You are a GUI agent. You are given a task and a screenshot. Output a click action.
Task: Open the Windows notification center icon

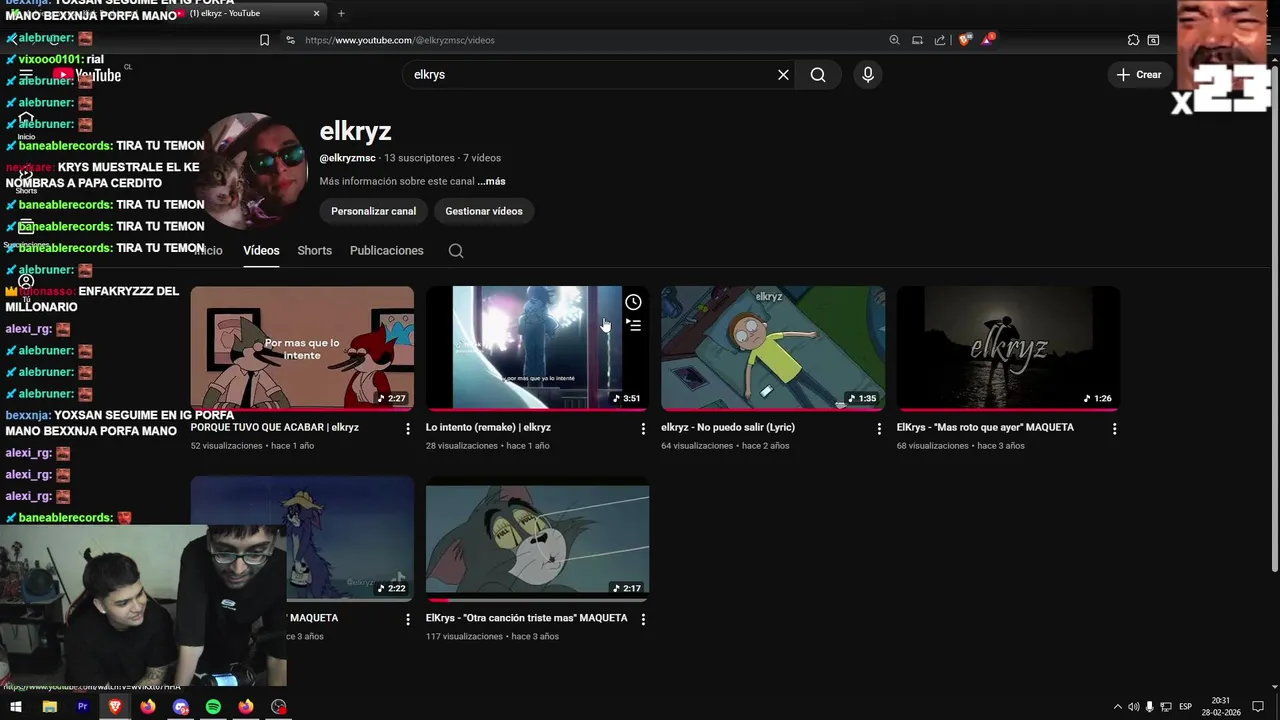1258,707
